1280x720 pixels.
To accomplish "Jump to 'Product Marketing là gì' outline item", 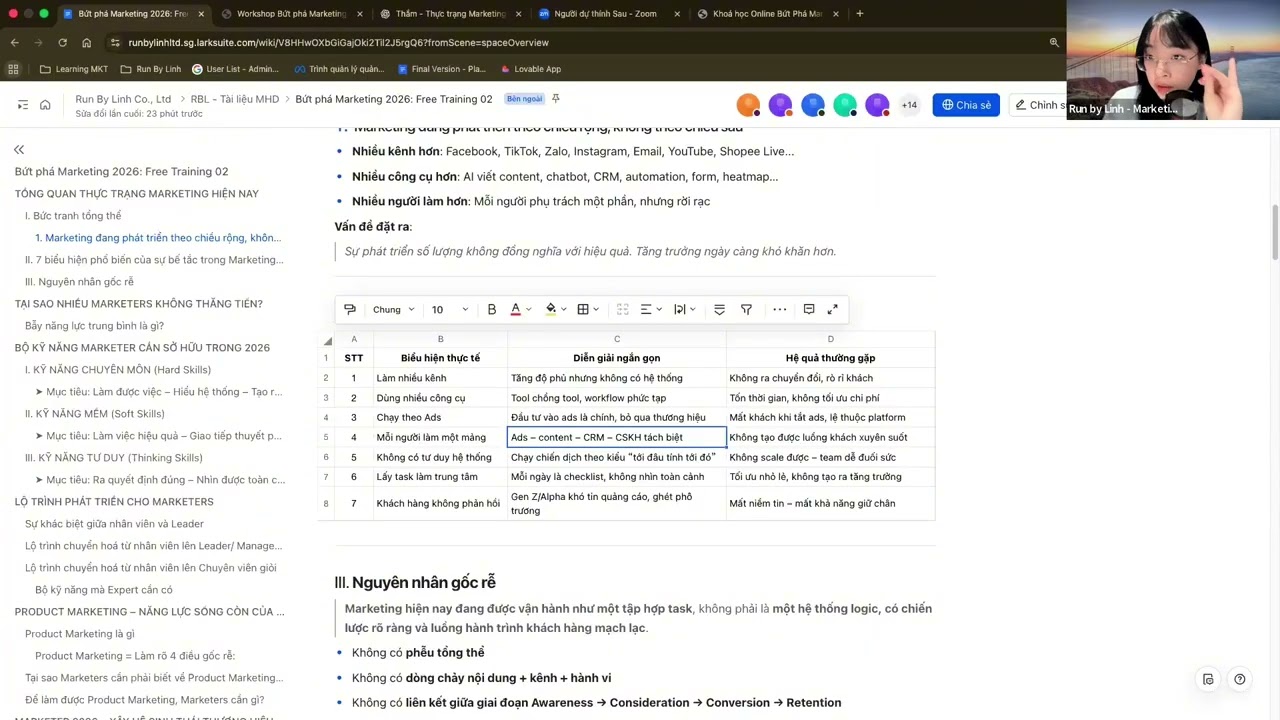I will pyautogui.click(x=80, y=634).
